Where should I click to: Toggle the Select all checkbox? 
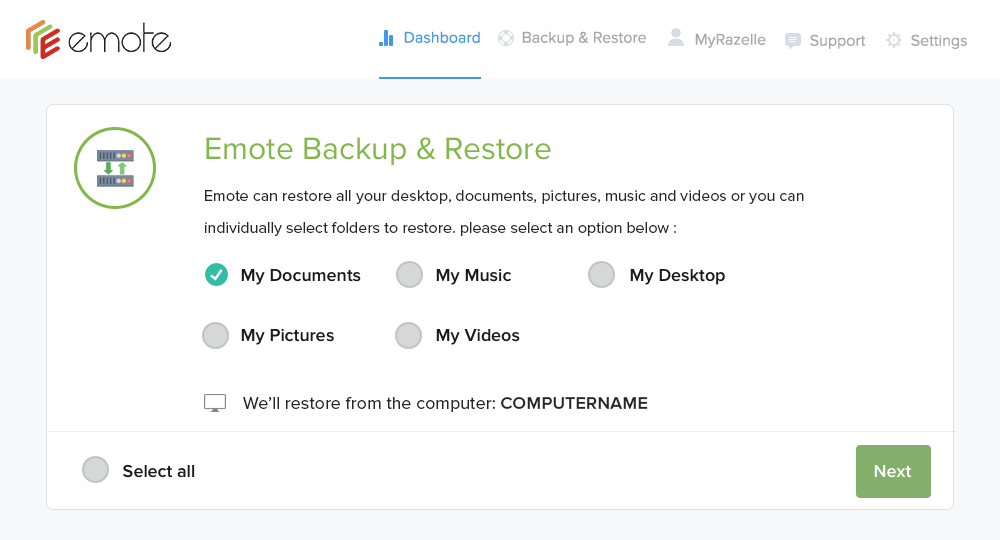pos(96,470)
